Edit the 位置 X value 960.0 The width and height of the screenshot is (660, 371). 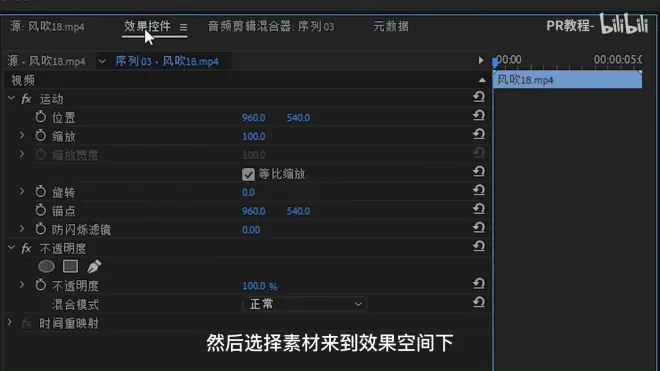(253, 118)
